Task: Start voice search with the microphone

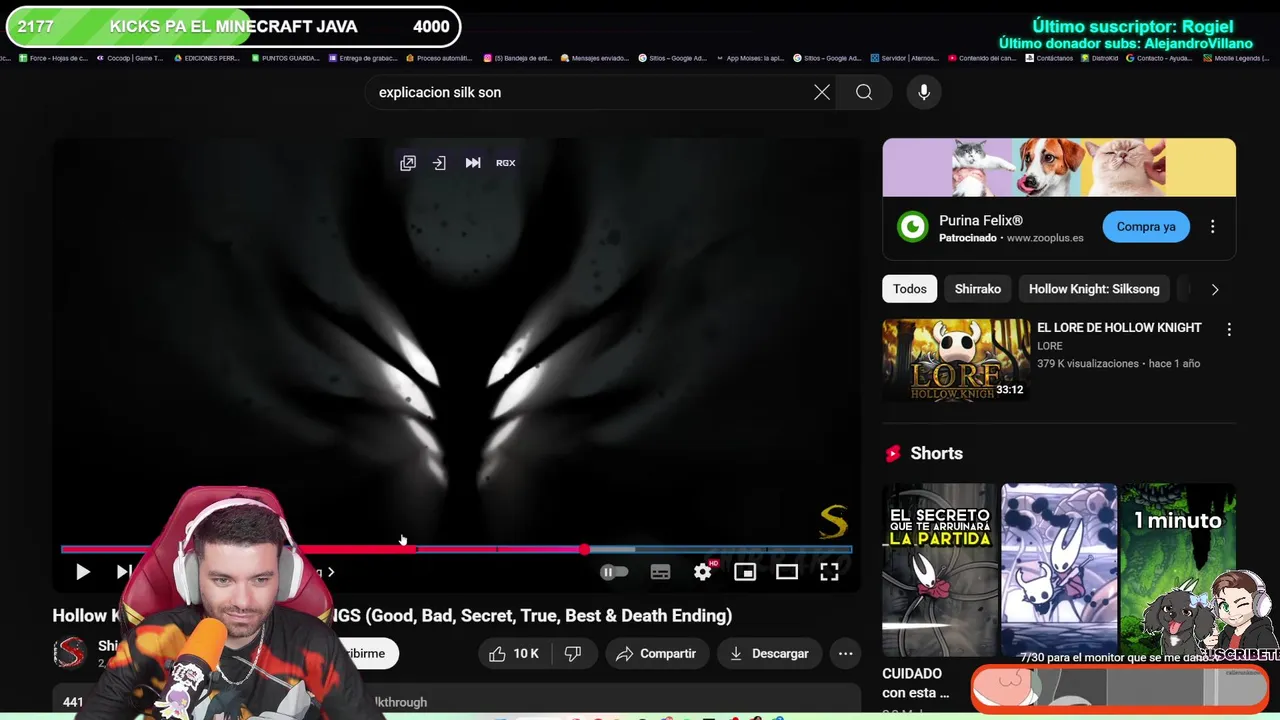Action: coord(924,92)
